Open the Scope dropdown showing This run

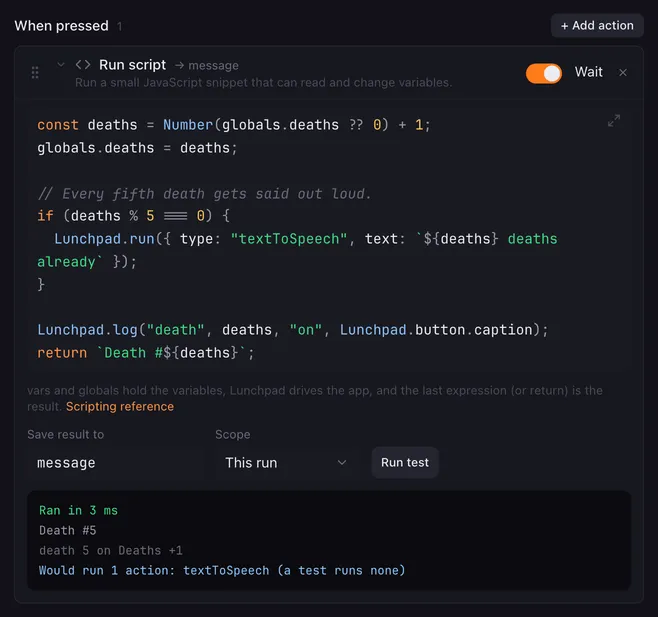click(286, 463)
